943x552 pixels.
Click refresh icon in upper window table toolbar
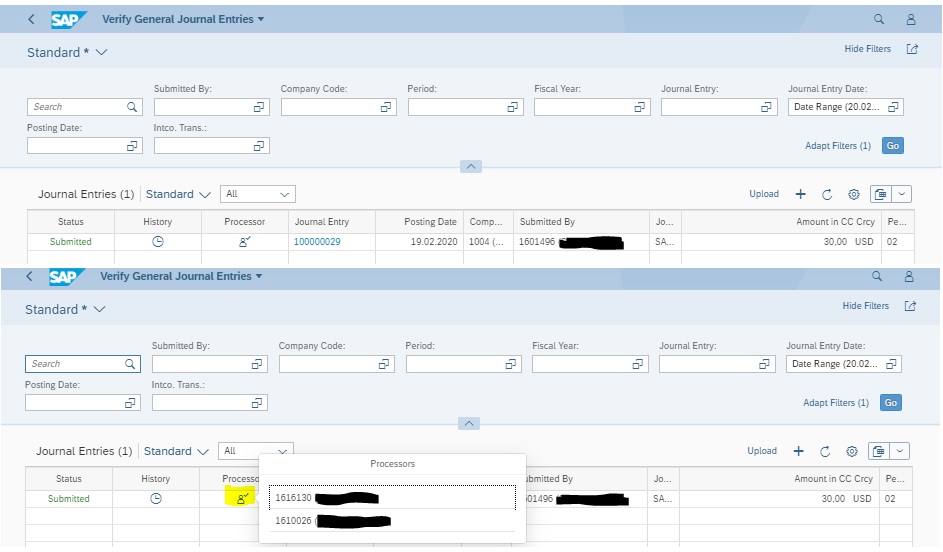click(x=827, y=194)
